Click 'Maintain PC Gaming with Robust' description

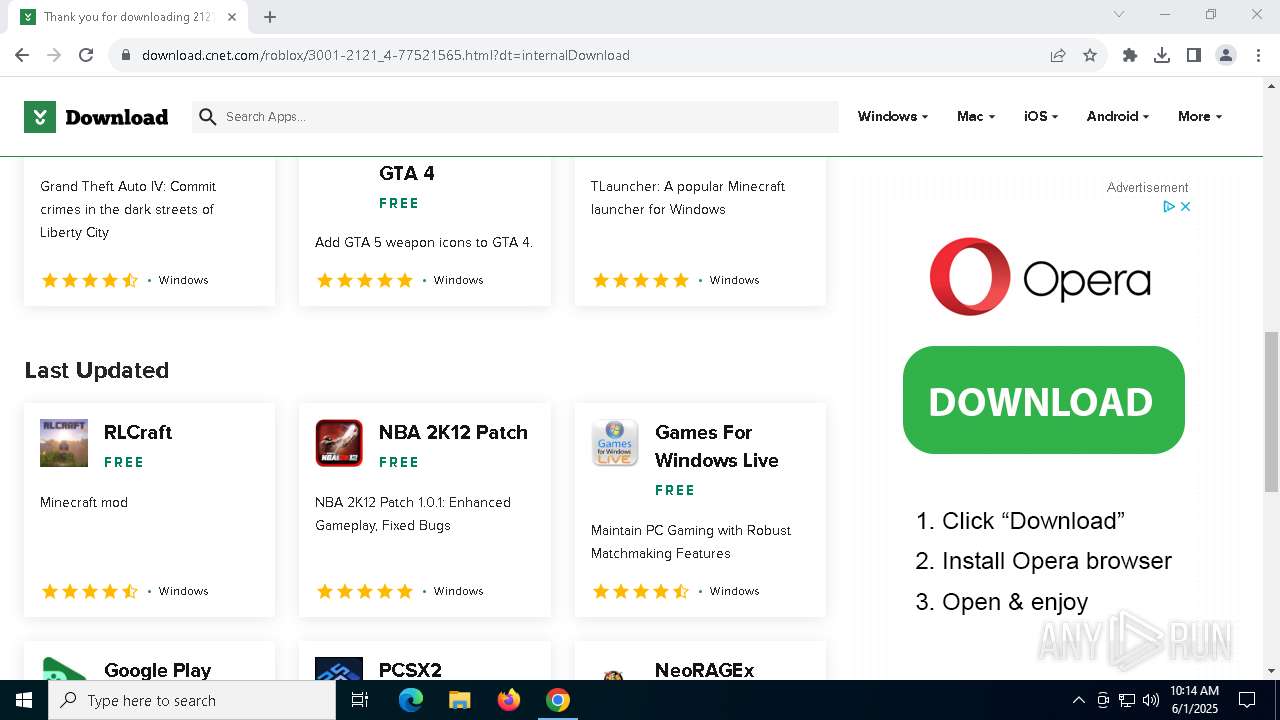(691, 542)
